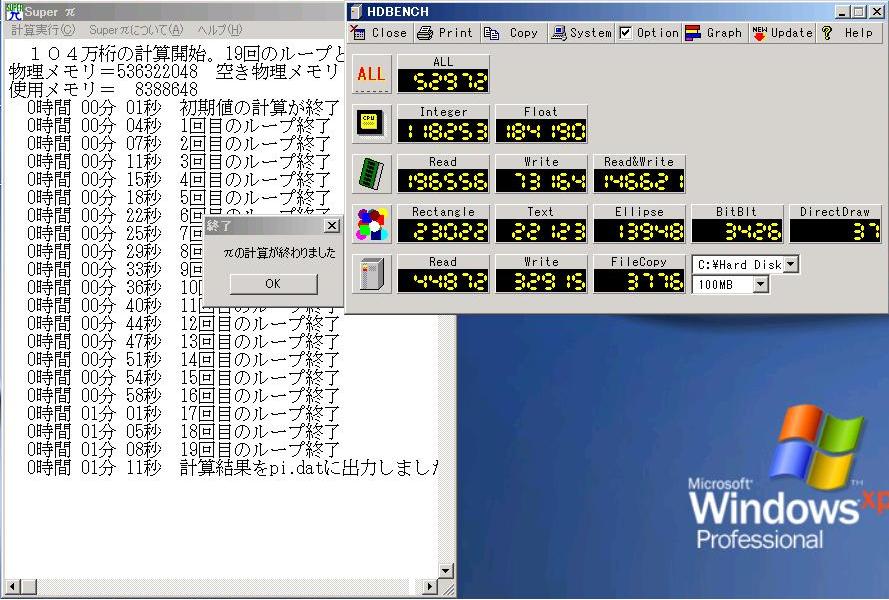Close the HDBENCH window from the title bar
The width and height of the screenshot is (889, 600).
(876, 12)
